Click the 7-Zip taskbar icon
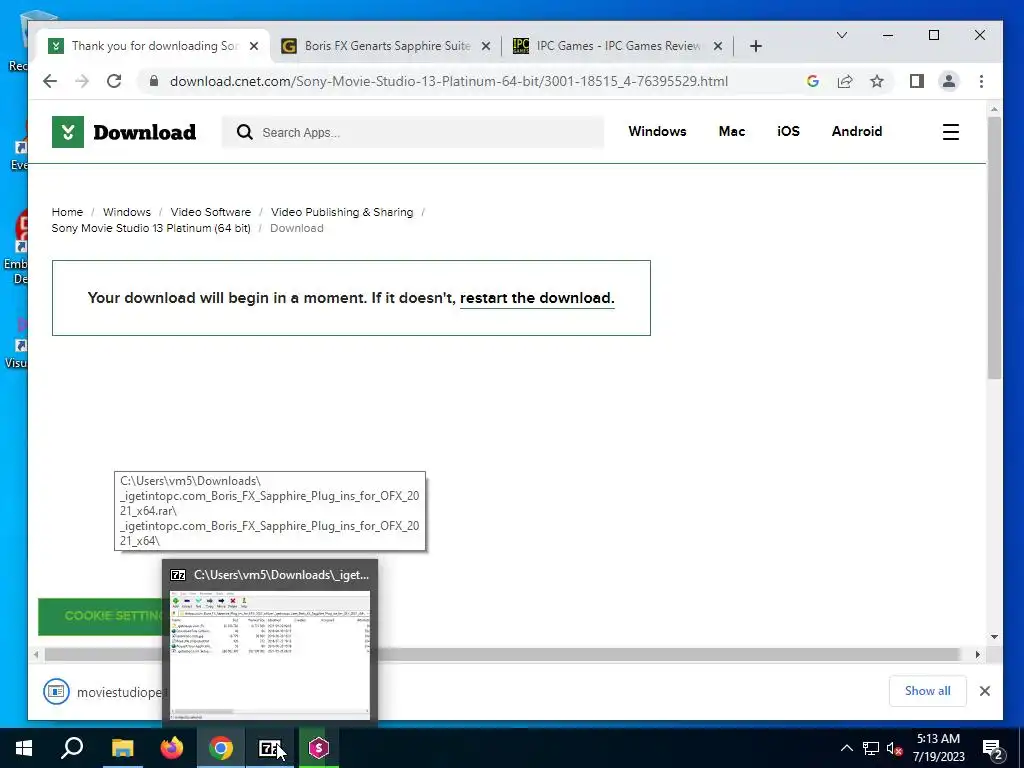Image resolution: width=1024 pixels, height=768 pixels. (270, 748)
